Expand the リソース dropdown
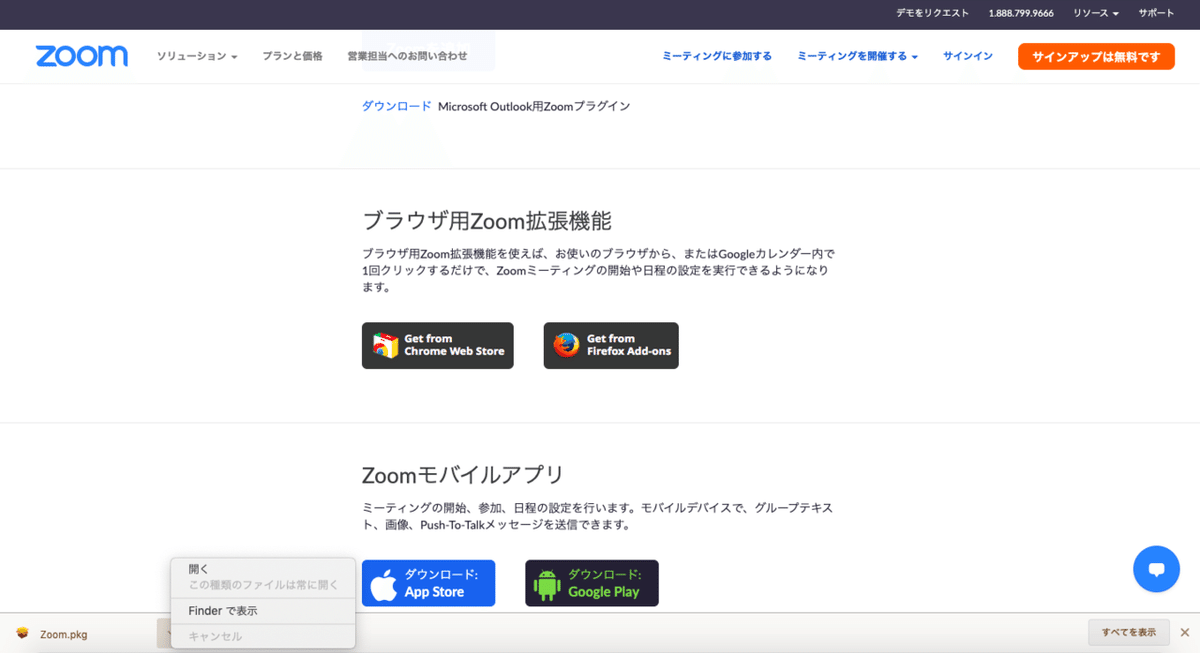Image resolution: width=1200 pixels, height=653 pixels. (x=1095, y=14)
